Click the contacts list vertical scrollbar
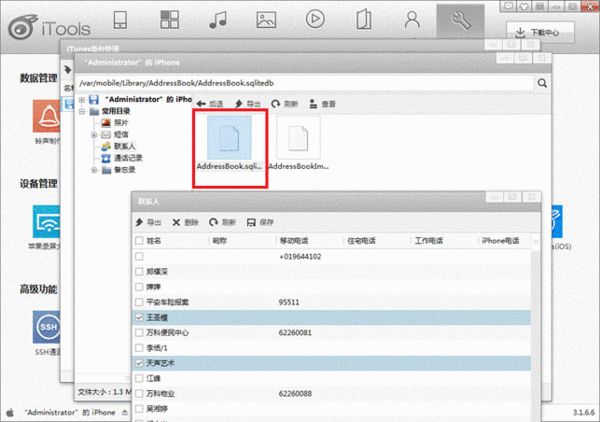This screenshot has height=422, width=600. (535, 329)
